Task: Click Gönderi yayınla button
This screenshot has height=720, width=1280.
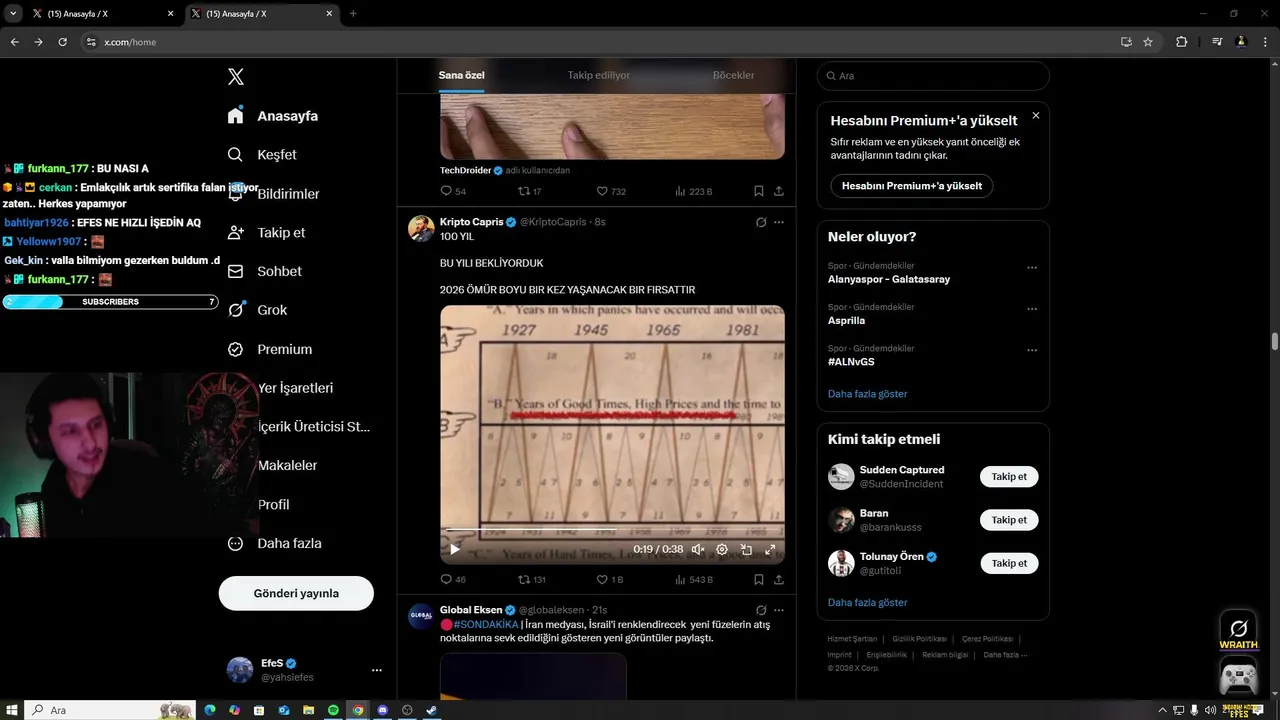Action: pyautogui.click(x=296, y=593)
